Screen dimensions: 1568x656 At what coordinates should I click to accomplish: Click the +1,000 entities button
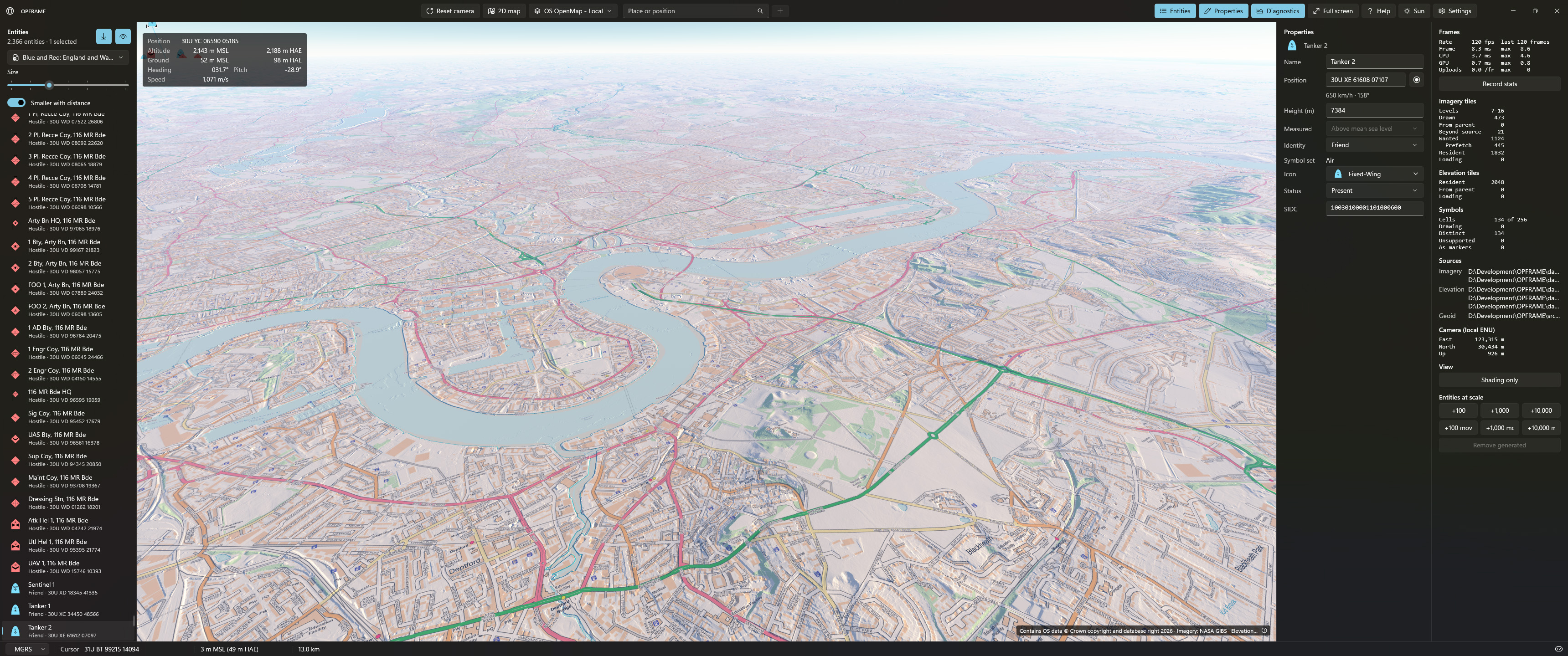[x=1499, y=411]
